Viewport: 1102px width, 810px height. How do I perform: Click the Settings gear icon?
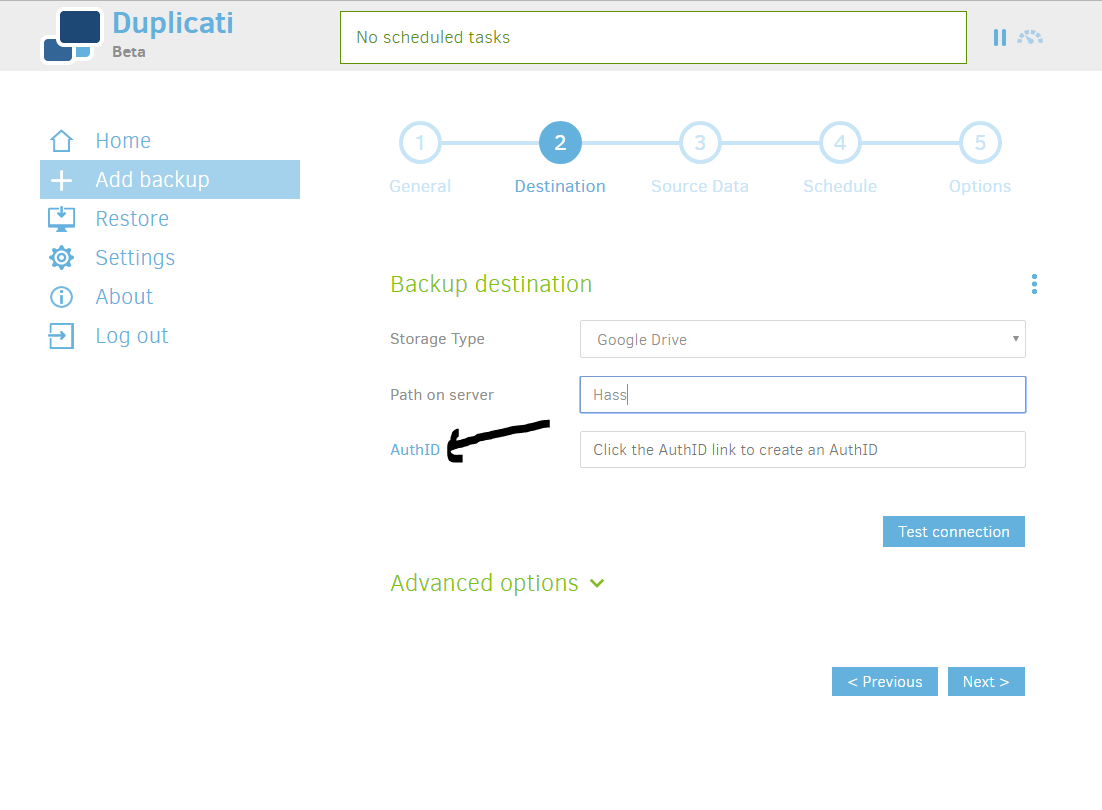pos(61,258)
